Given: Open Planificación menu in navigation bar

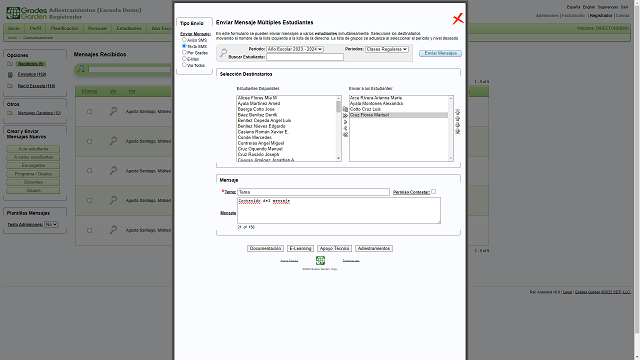Looking at the screenshot, I should point(64,29).
